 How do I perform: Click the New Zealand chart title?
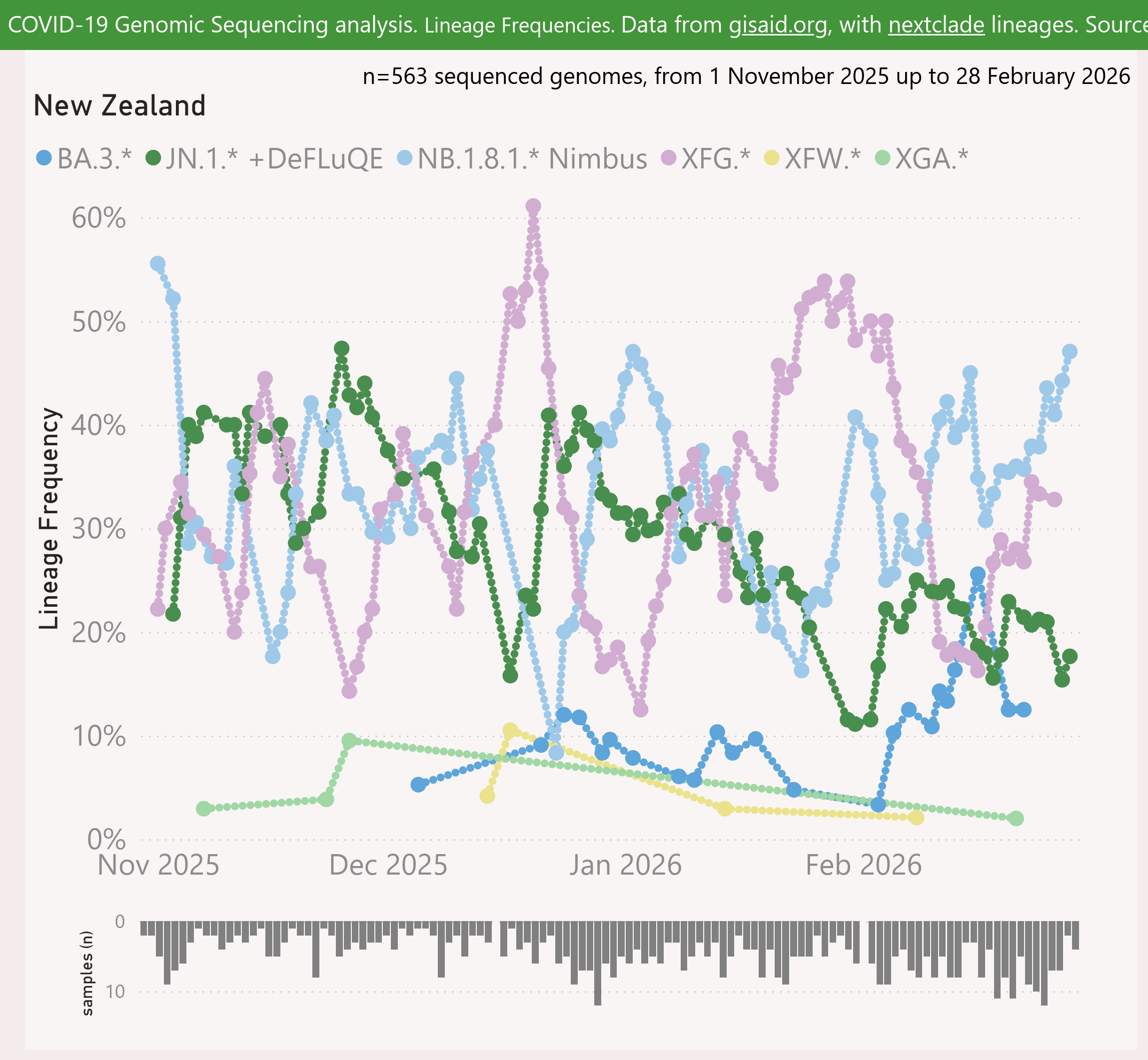click(119, 106)
